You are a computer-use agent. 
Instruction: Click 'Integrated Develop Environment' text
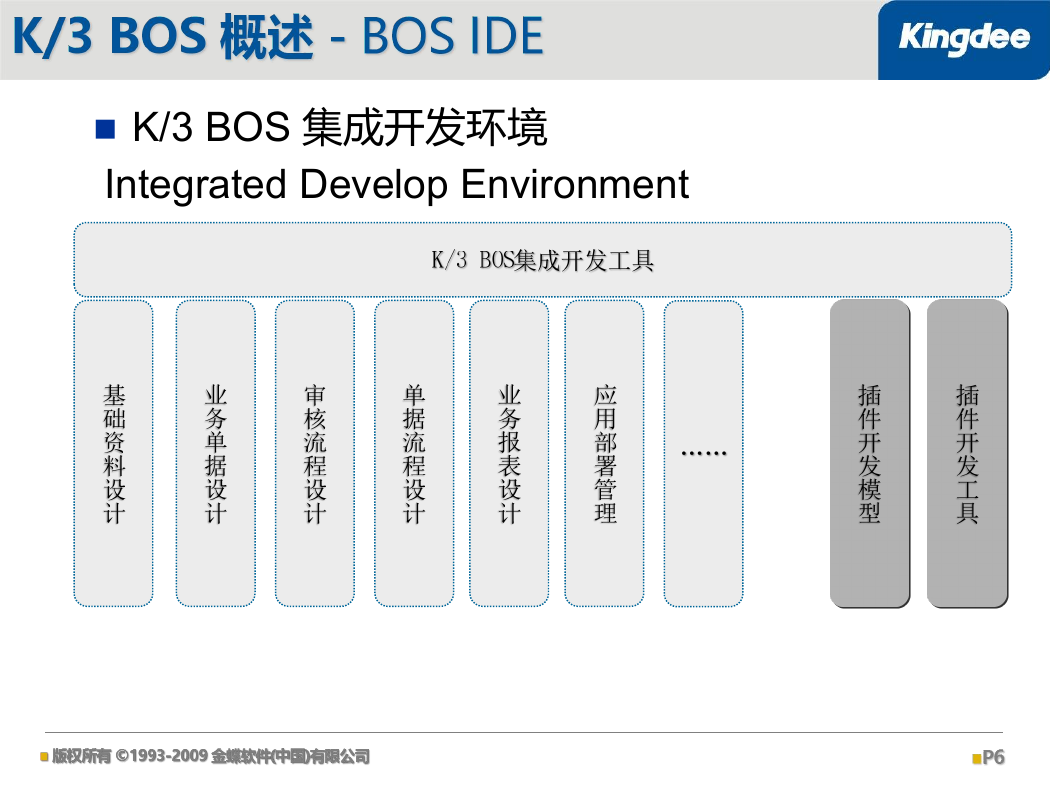point(397,184)
